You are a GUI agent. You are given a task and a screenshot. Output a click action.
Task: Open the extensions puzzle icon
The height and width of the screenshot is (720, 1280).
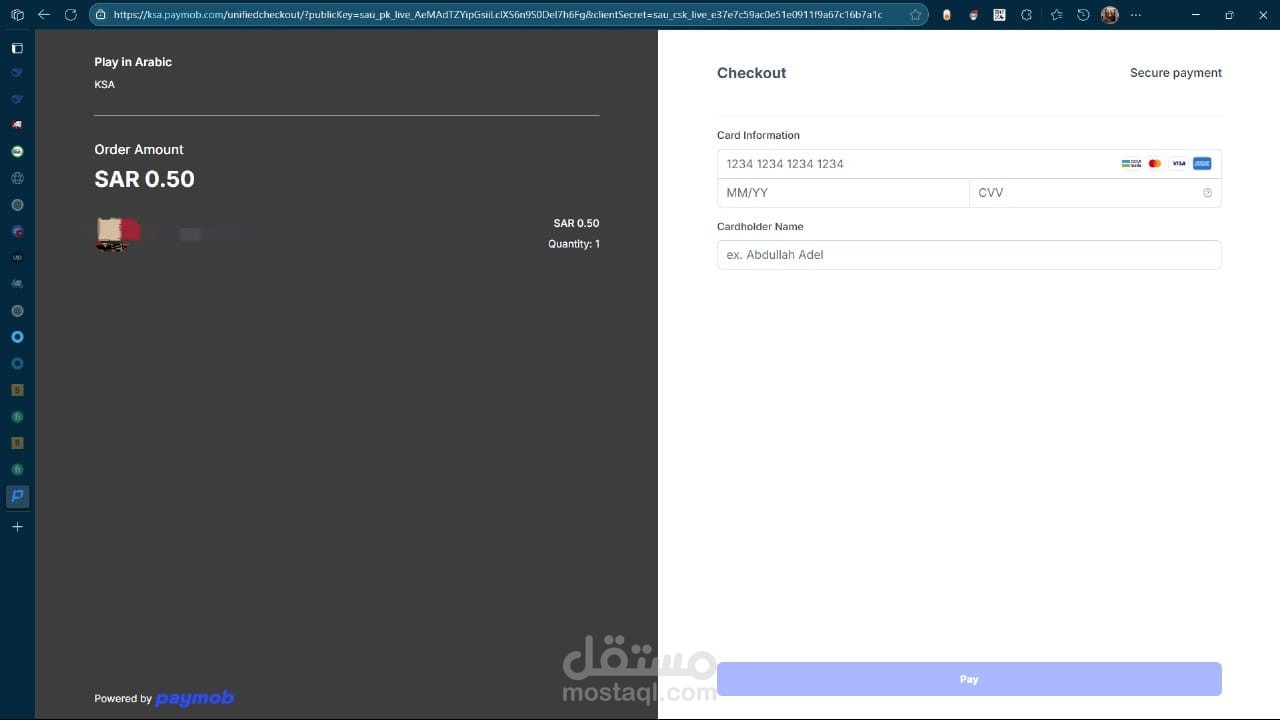click(1026, 15)
